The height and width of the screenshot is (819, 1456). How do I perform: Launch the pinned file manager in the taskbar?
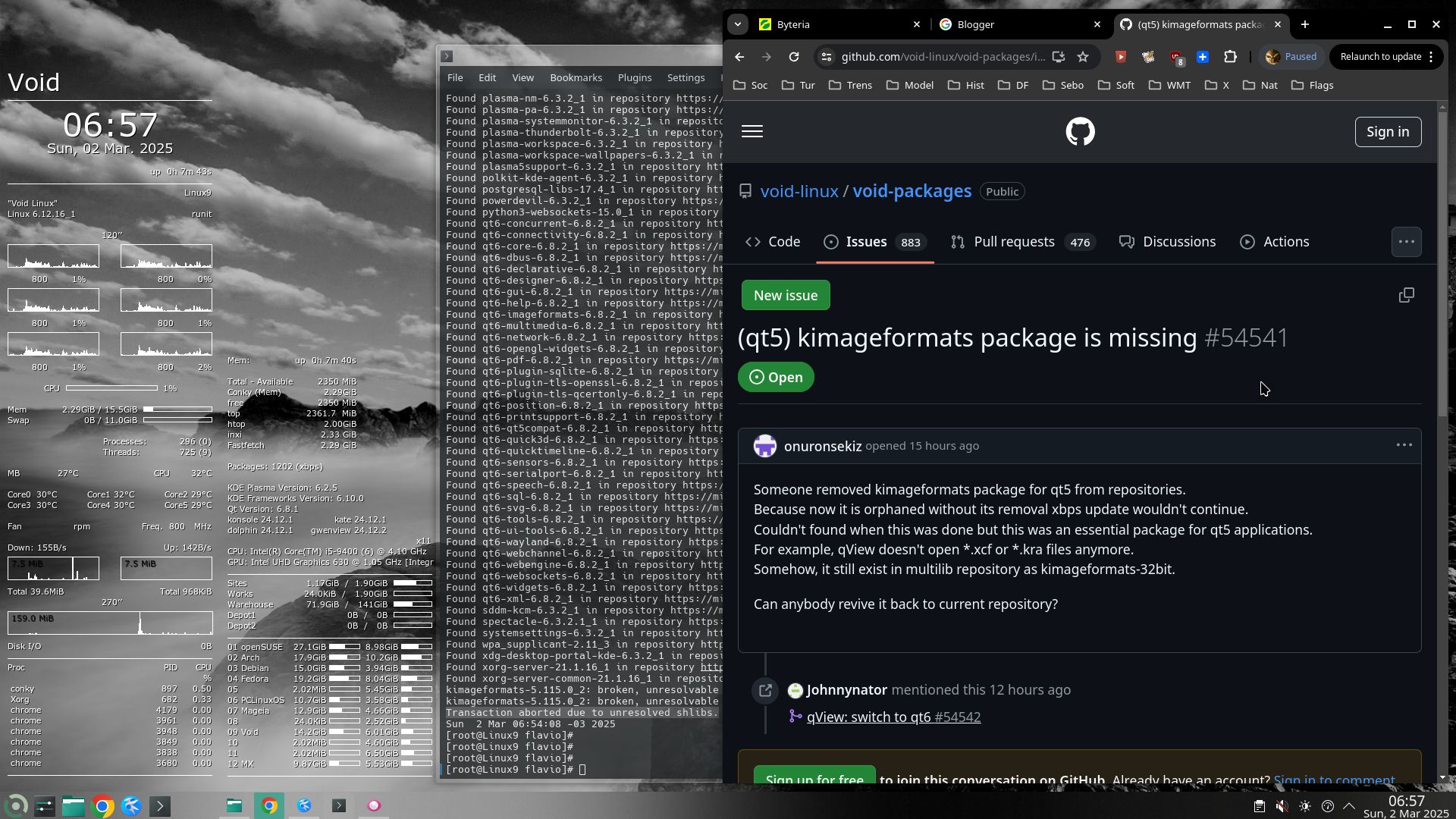(73, 805)
